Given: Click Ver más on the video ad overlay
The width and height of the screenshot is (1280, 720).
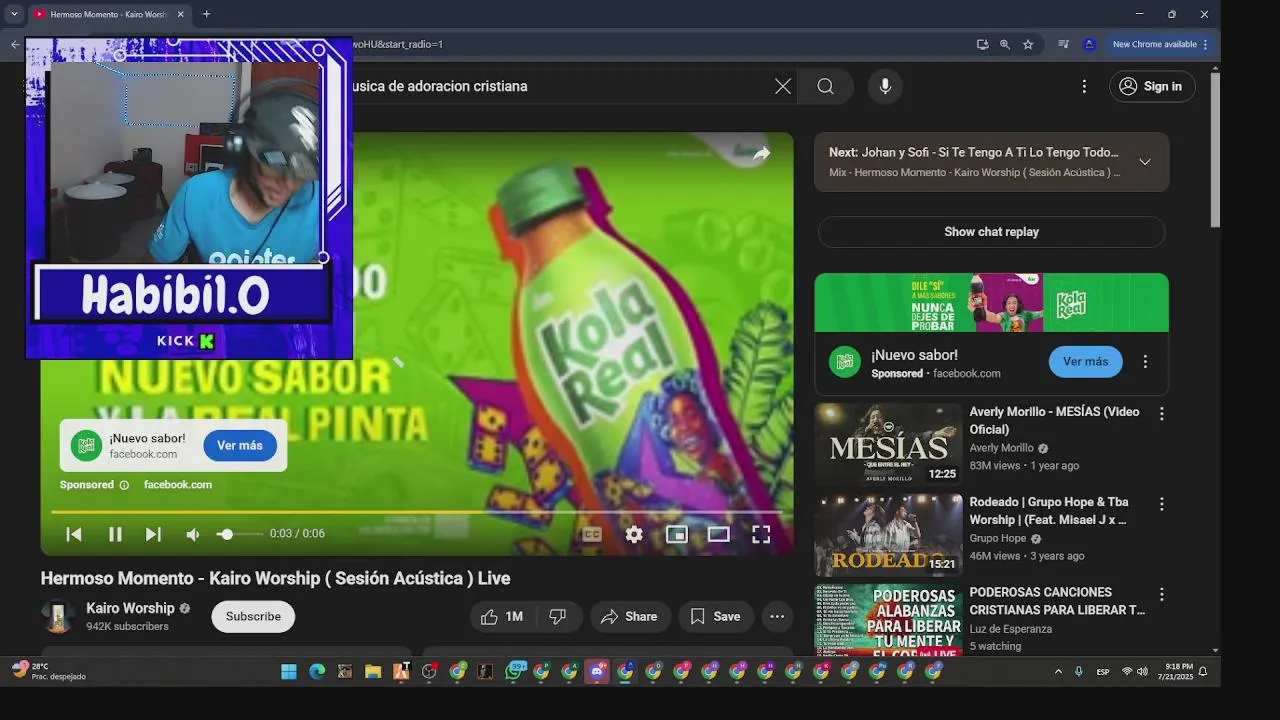Looking at the screenshot, I should (240, 445).
